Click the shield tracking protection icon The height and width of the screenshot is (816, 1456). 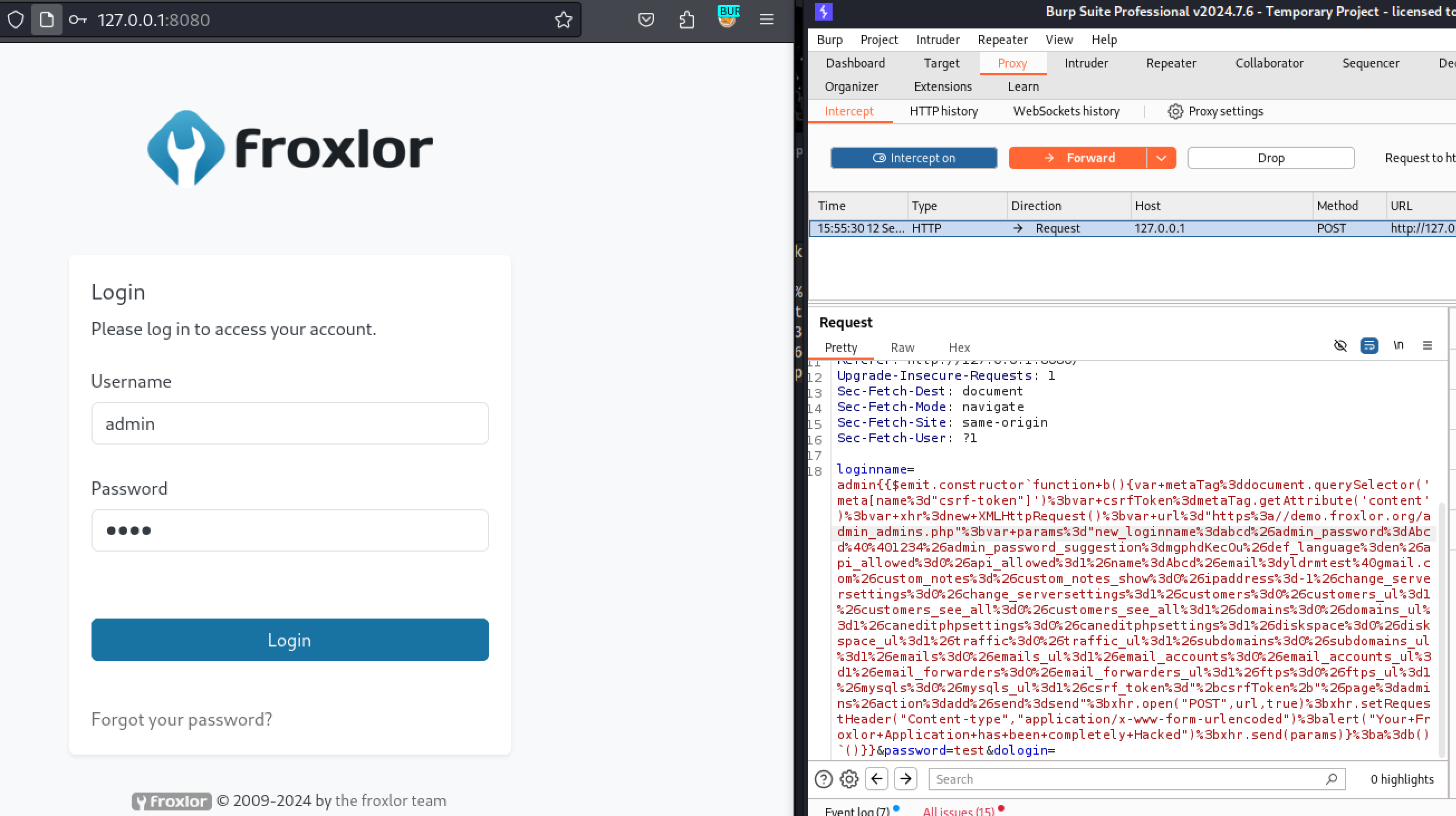tap(16, 20)
